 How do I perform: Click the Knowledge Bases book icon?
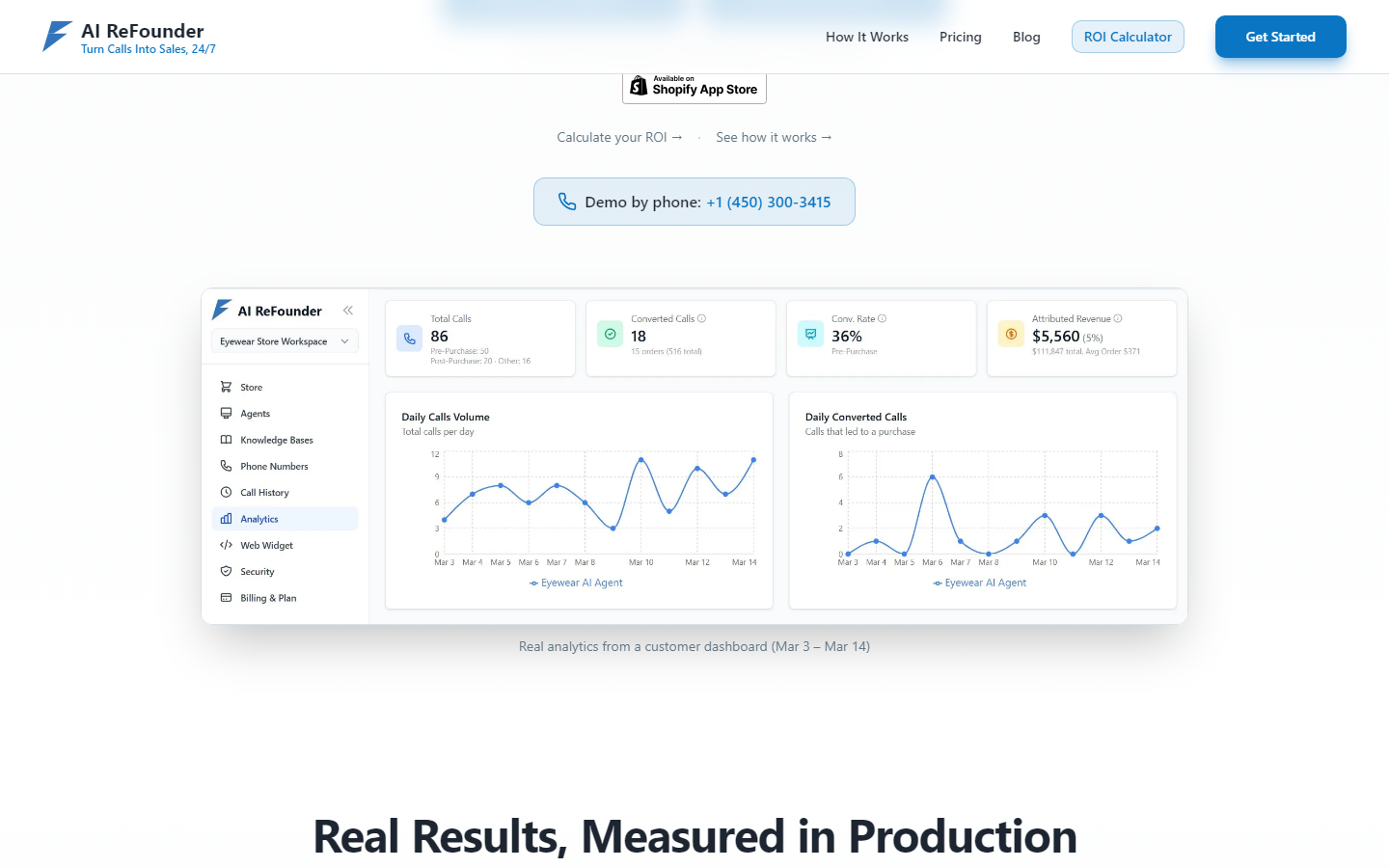(x=226, y=440)
